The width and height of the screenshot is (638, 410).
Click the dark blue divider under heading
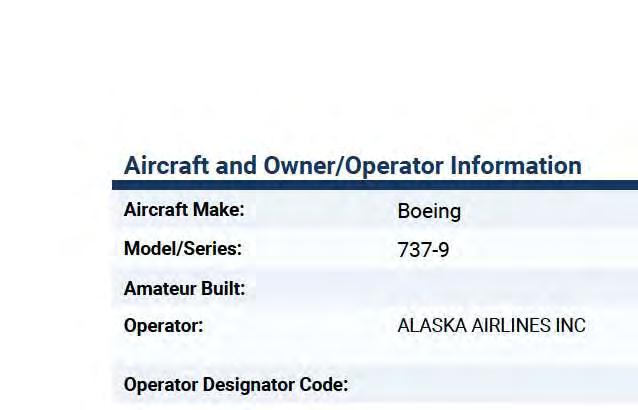(375, 185)
